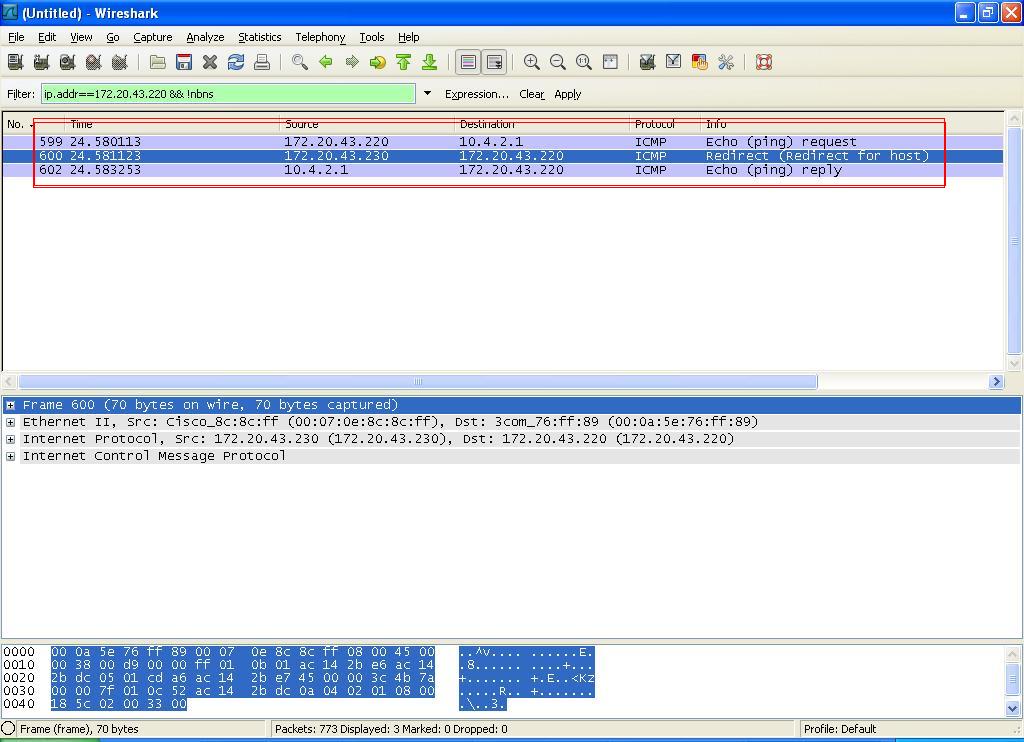Select packet 602 Echo ping reply

click(x=503, y=170)
